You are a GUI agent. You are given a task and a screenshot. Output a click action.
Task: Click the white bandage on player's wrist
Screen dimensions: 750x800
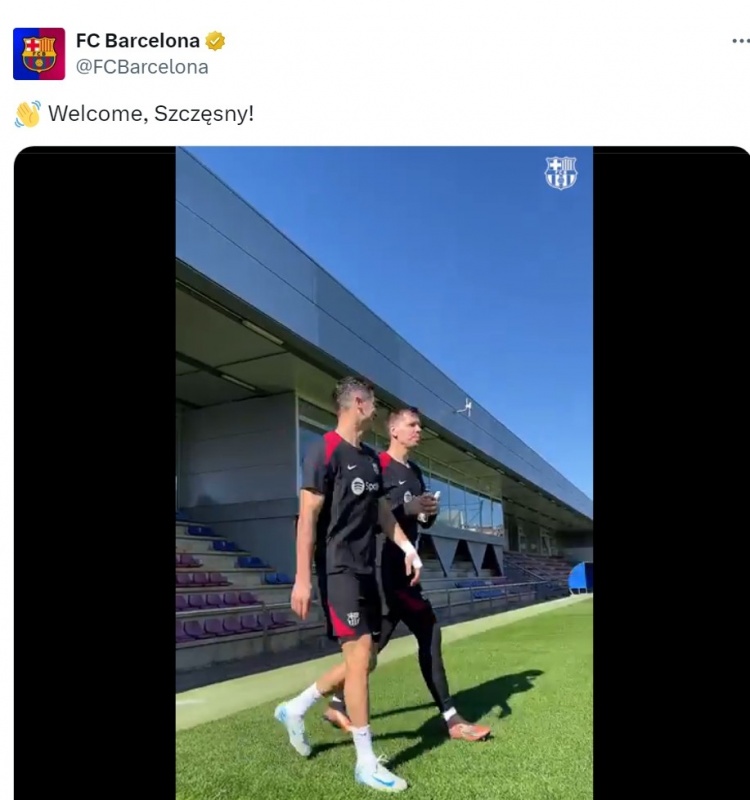(x=411, y=555)
